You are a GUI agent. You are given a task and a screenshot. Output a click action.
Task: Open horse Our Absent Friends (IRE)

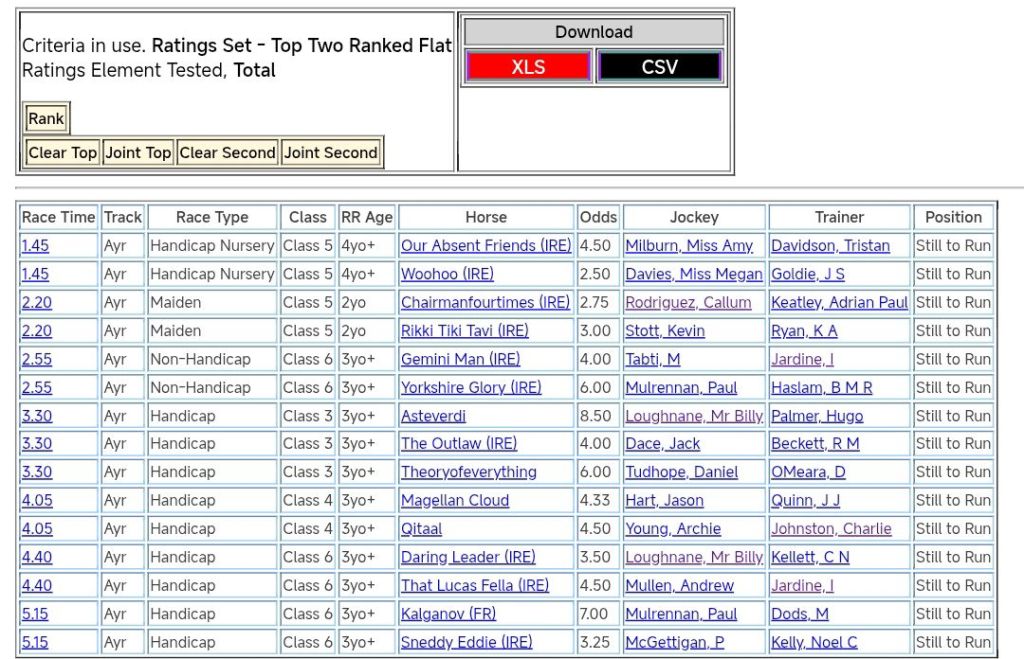[x=486, y=246]
